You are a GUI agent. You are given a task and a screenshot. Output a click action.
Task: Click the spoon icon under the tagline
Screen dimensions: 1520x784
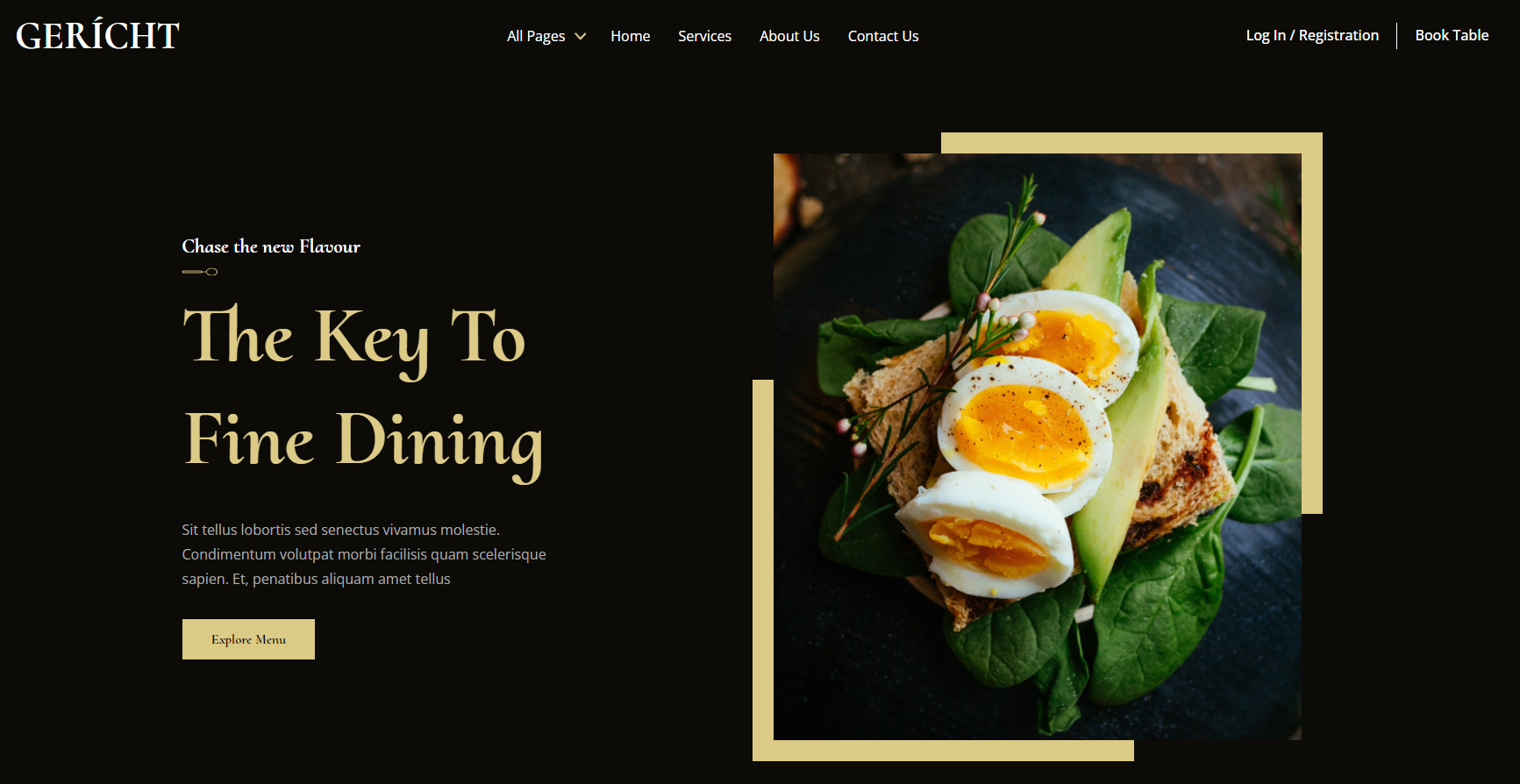point(200,272)
